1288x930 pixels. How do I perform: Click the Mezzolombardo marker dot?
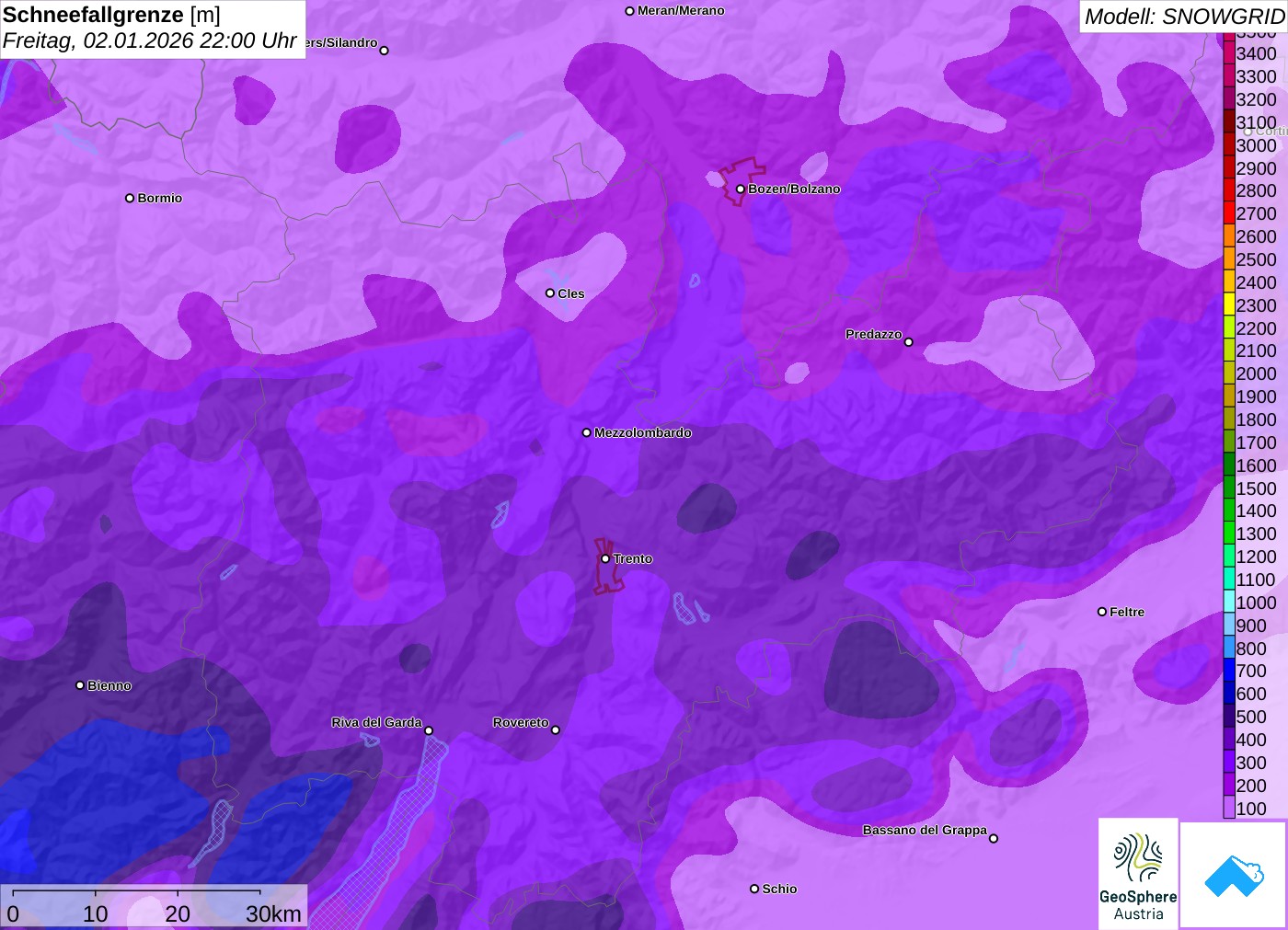click(x=587, y=432)
